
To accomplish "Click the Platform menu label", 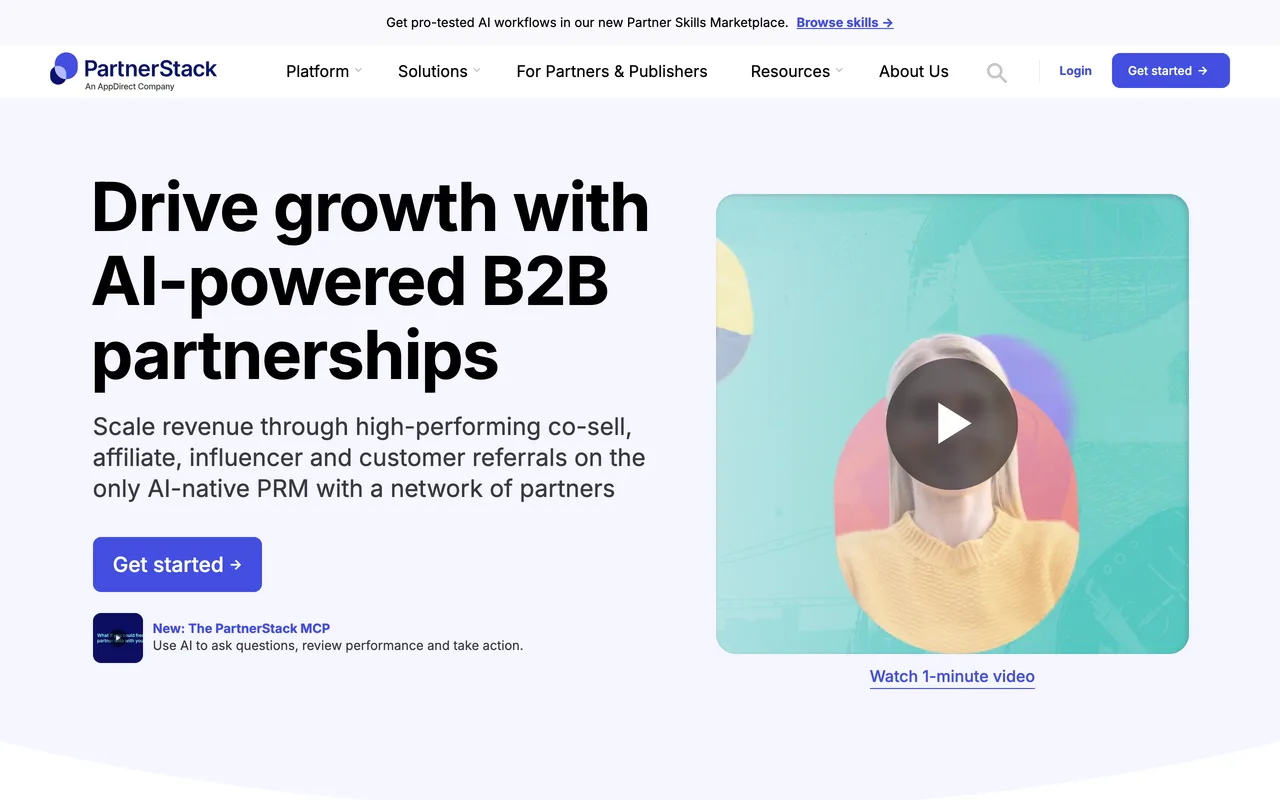I will [318, 71].
